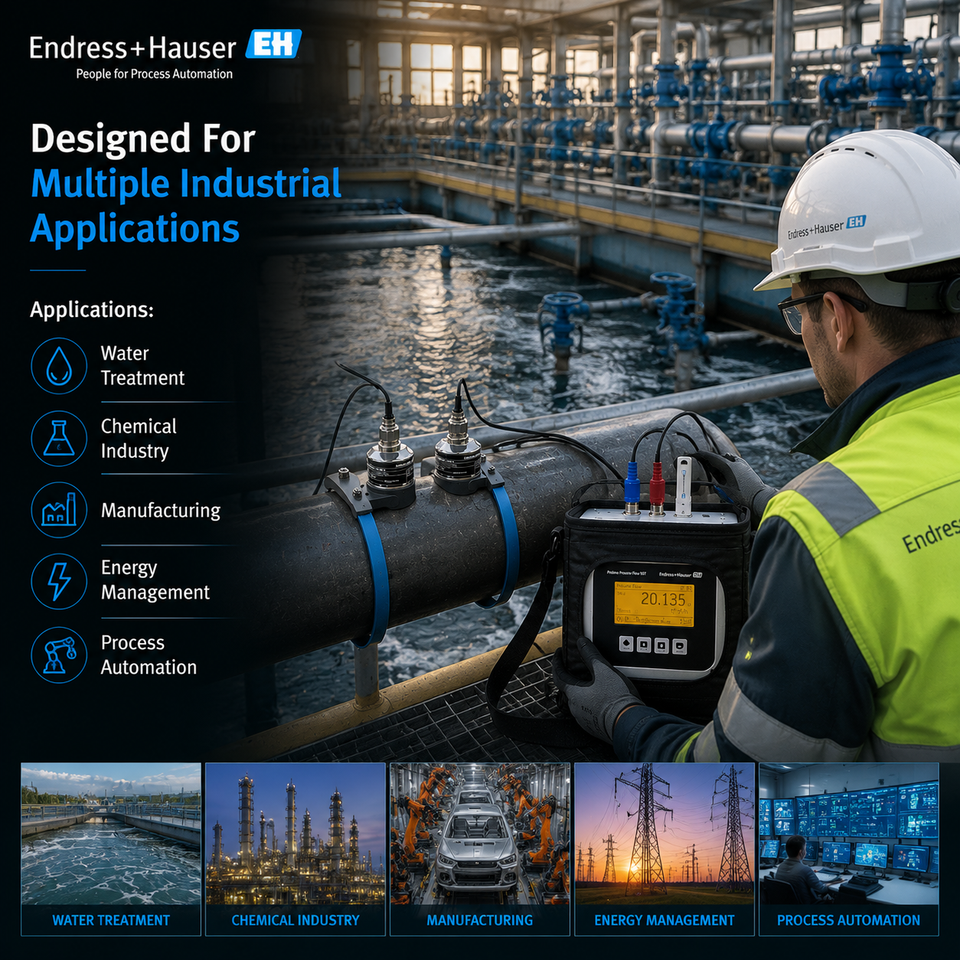Open the chemical refinery towers thumbnail
960x960 pixels.
(x=295, y=834)
